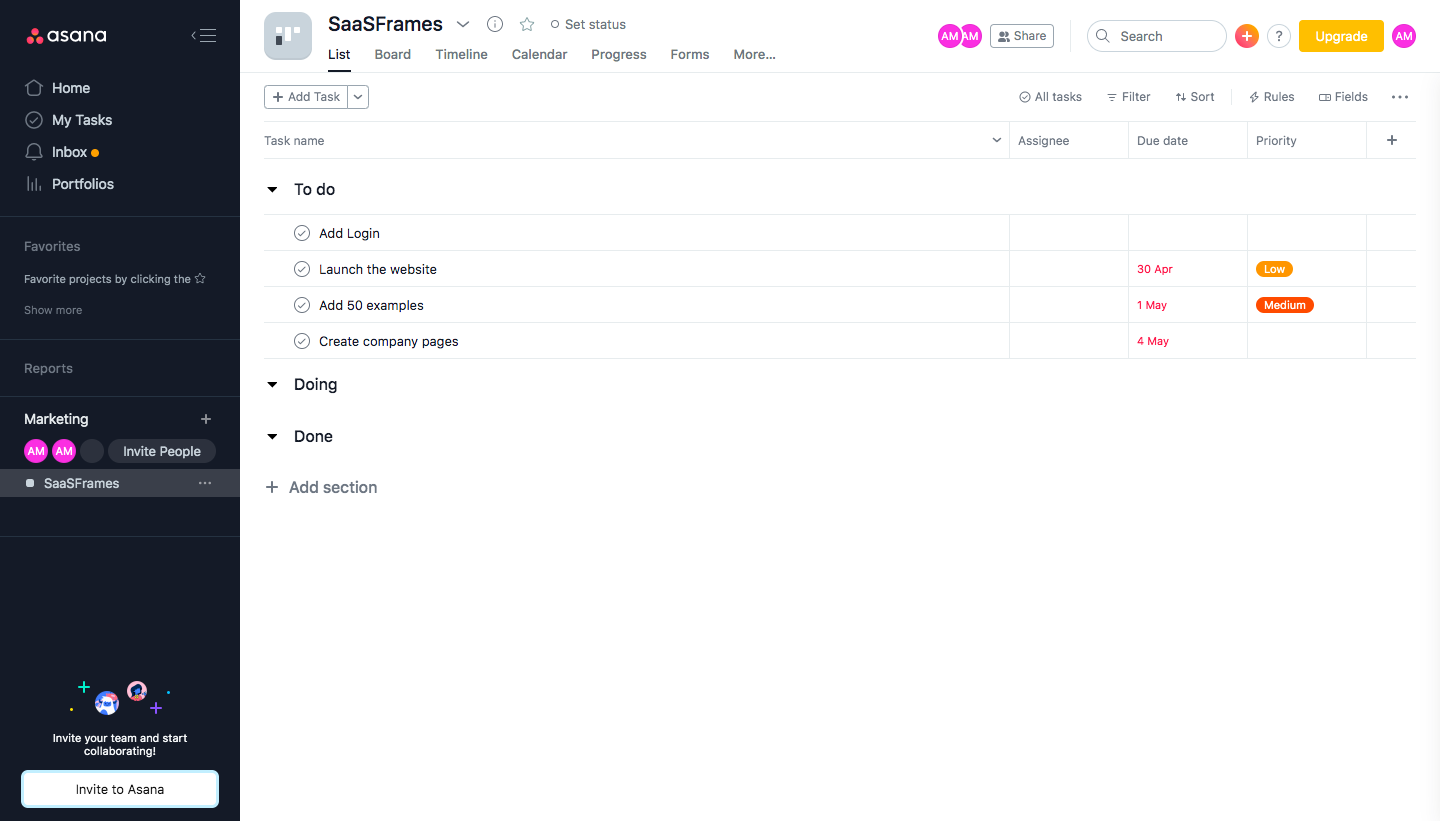The height and width of the screenshot is (821, 1440).
Task: Collapse the sidebar with hamburger arrow icon
Action: pyautogui.click(x=203, y=36)
